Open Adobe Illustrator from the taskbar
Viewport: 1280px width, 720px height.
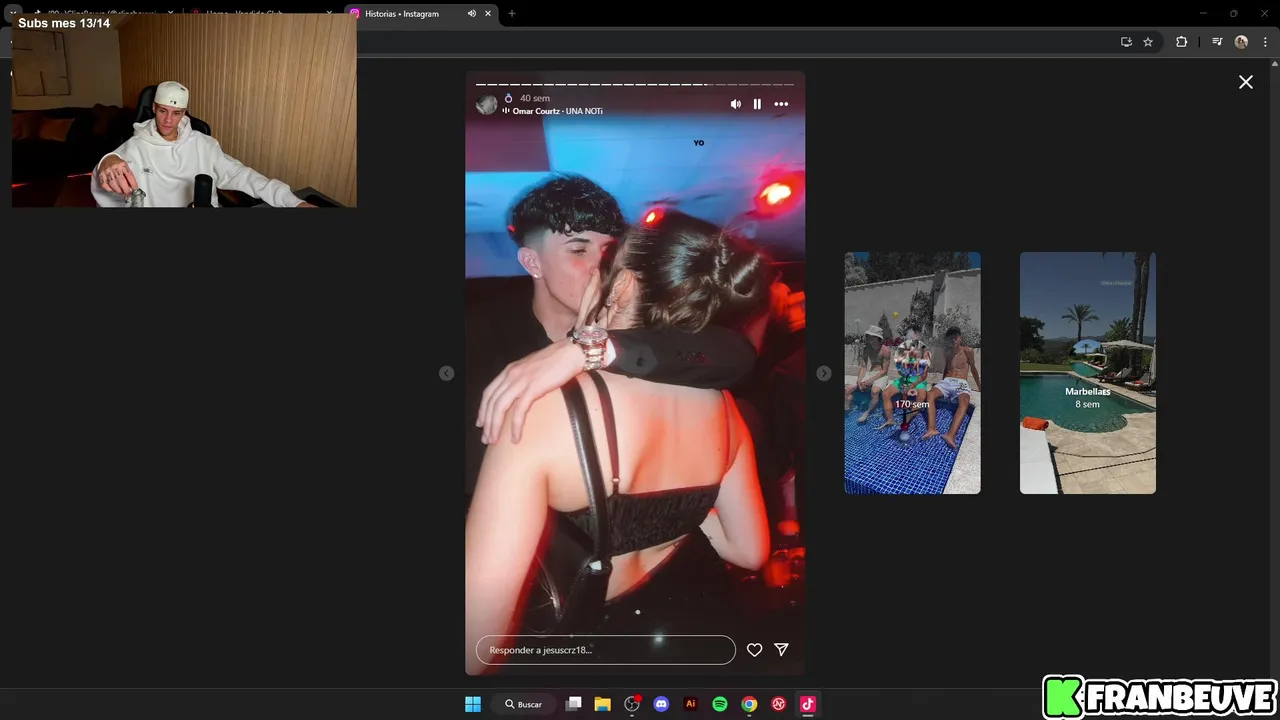click(x=690, y=704)
